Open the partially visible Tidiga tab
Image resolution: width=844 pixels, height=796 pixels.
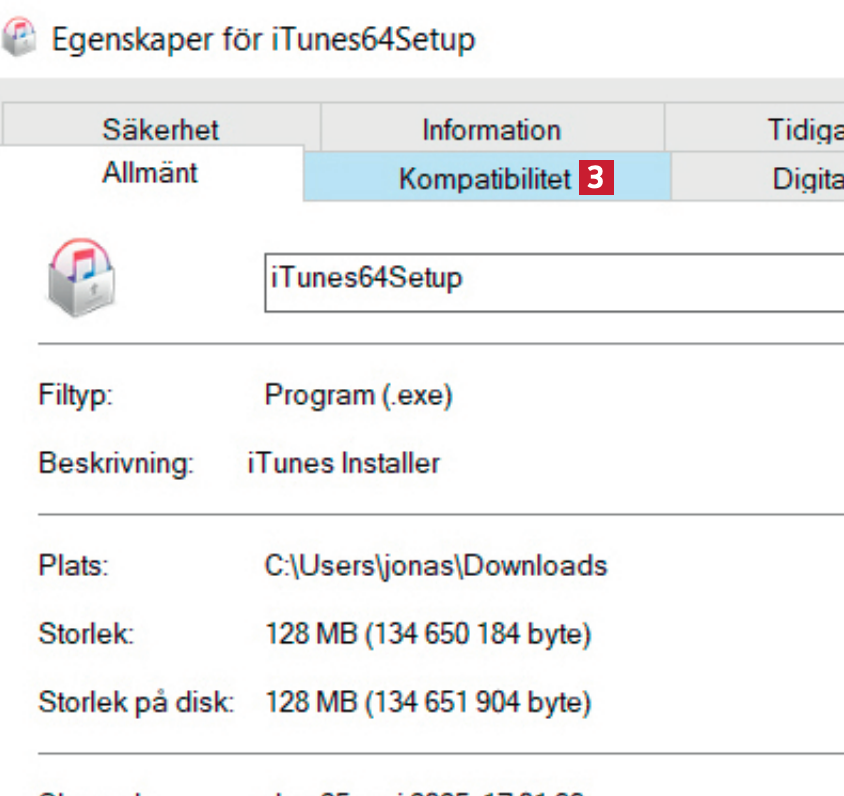[800, 130]
